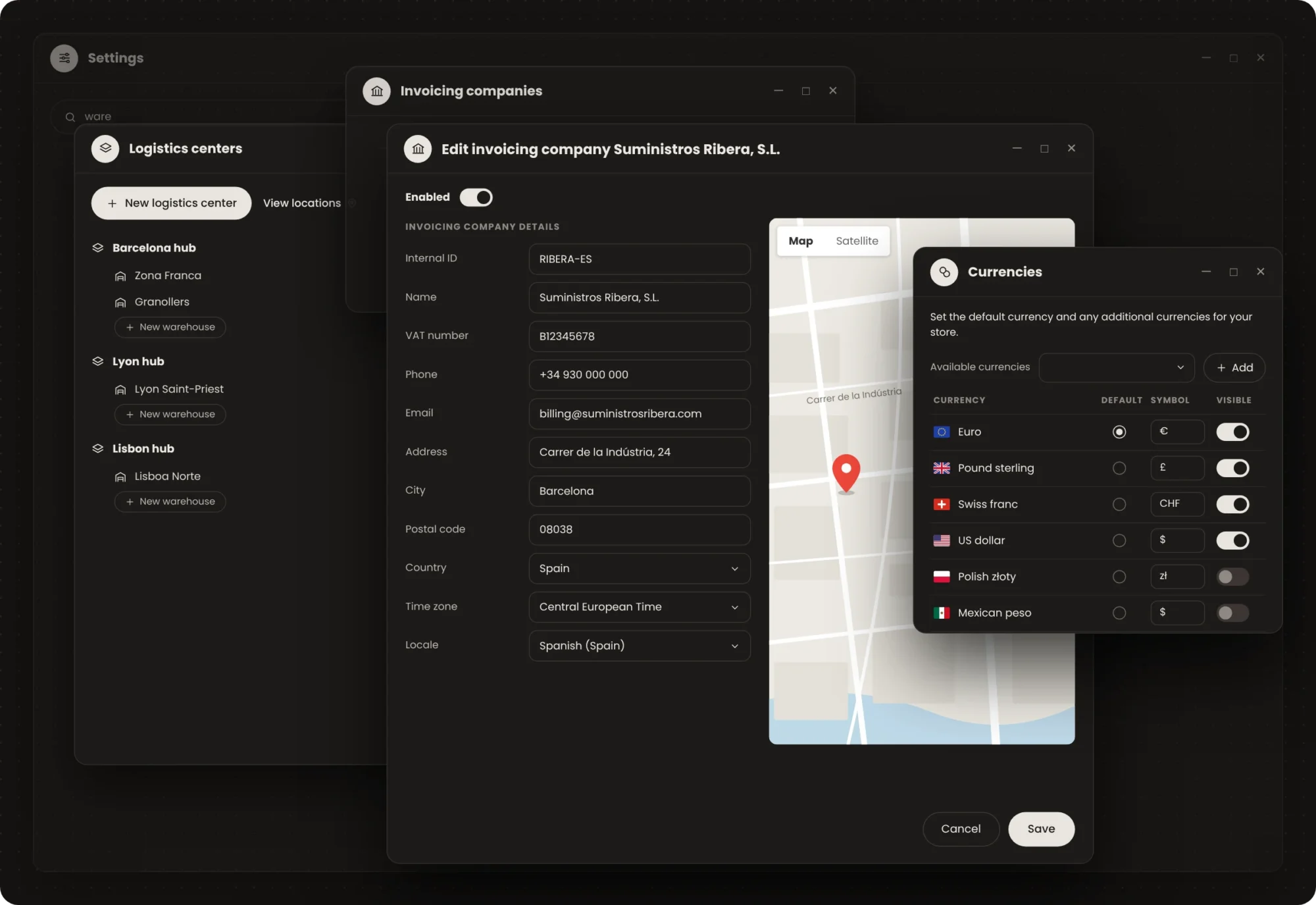The image size is (1316, 905).
Task: Click the Settings sliders icon
Action: (64, 58)
